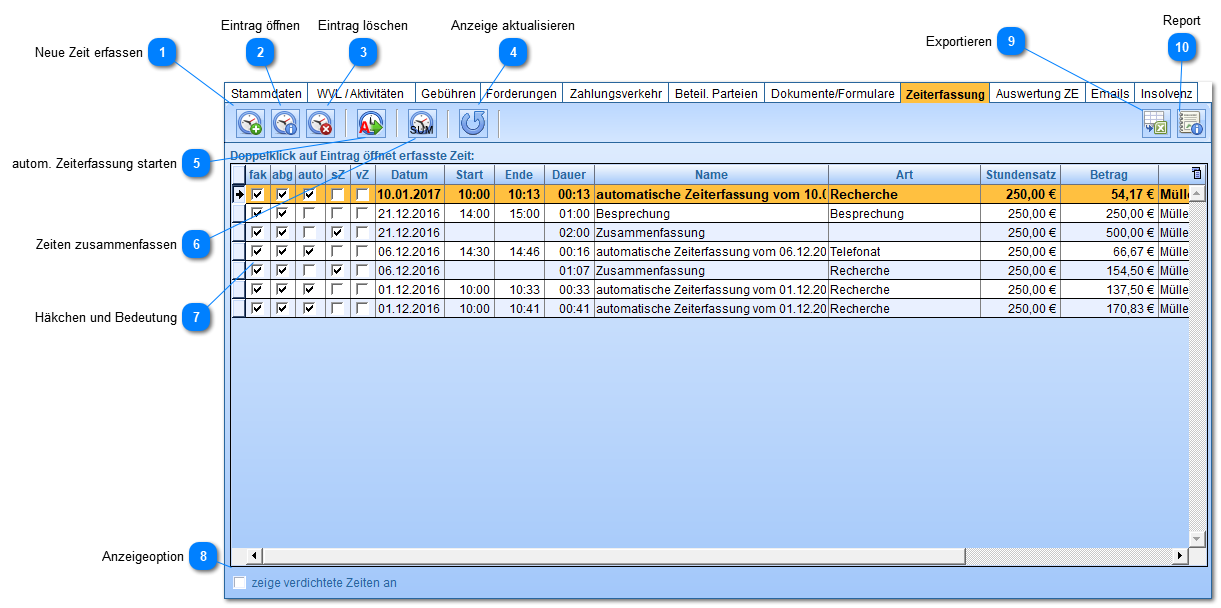
Task: Open column chooser icon at grid corner
Action: (1197, 174)
